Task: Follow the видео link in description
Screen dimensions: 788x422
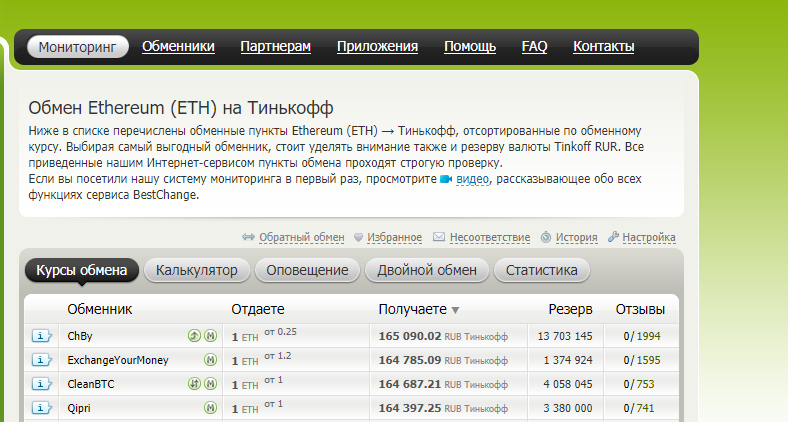Action: point(472,179)
